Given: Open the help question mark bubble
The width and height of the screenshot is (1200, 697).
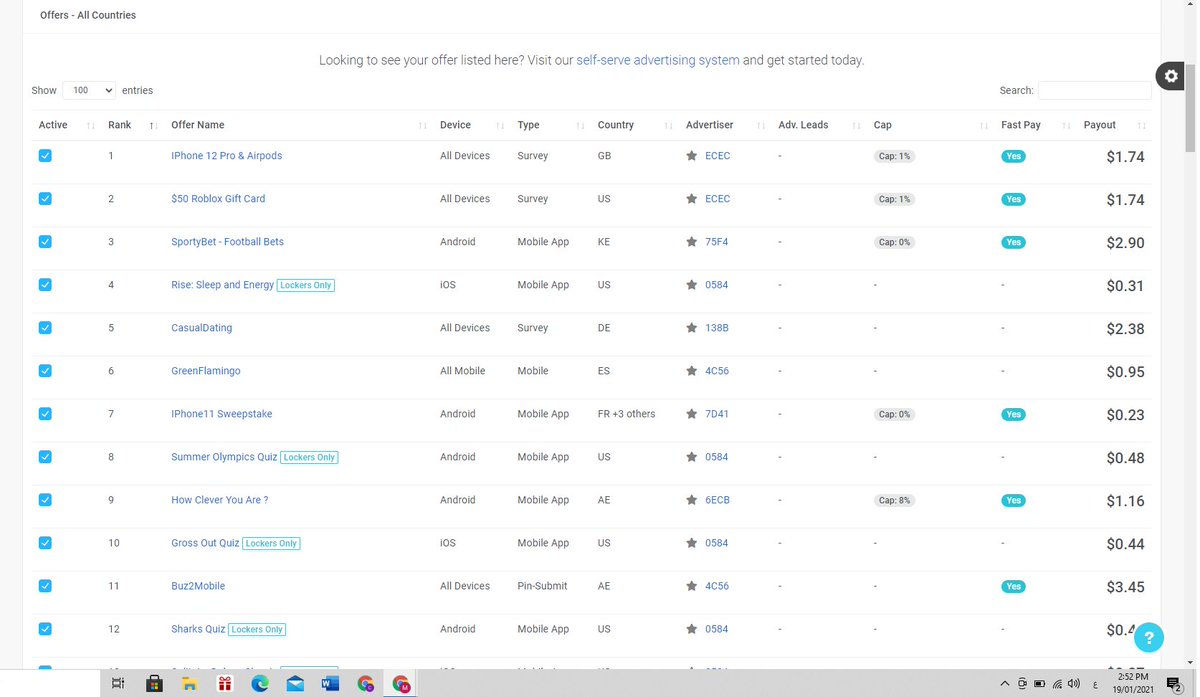Looking at the screenshot, I should [1149, 637].
